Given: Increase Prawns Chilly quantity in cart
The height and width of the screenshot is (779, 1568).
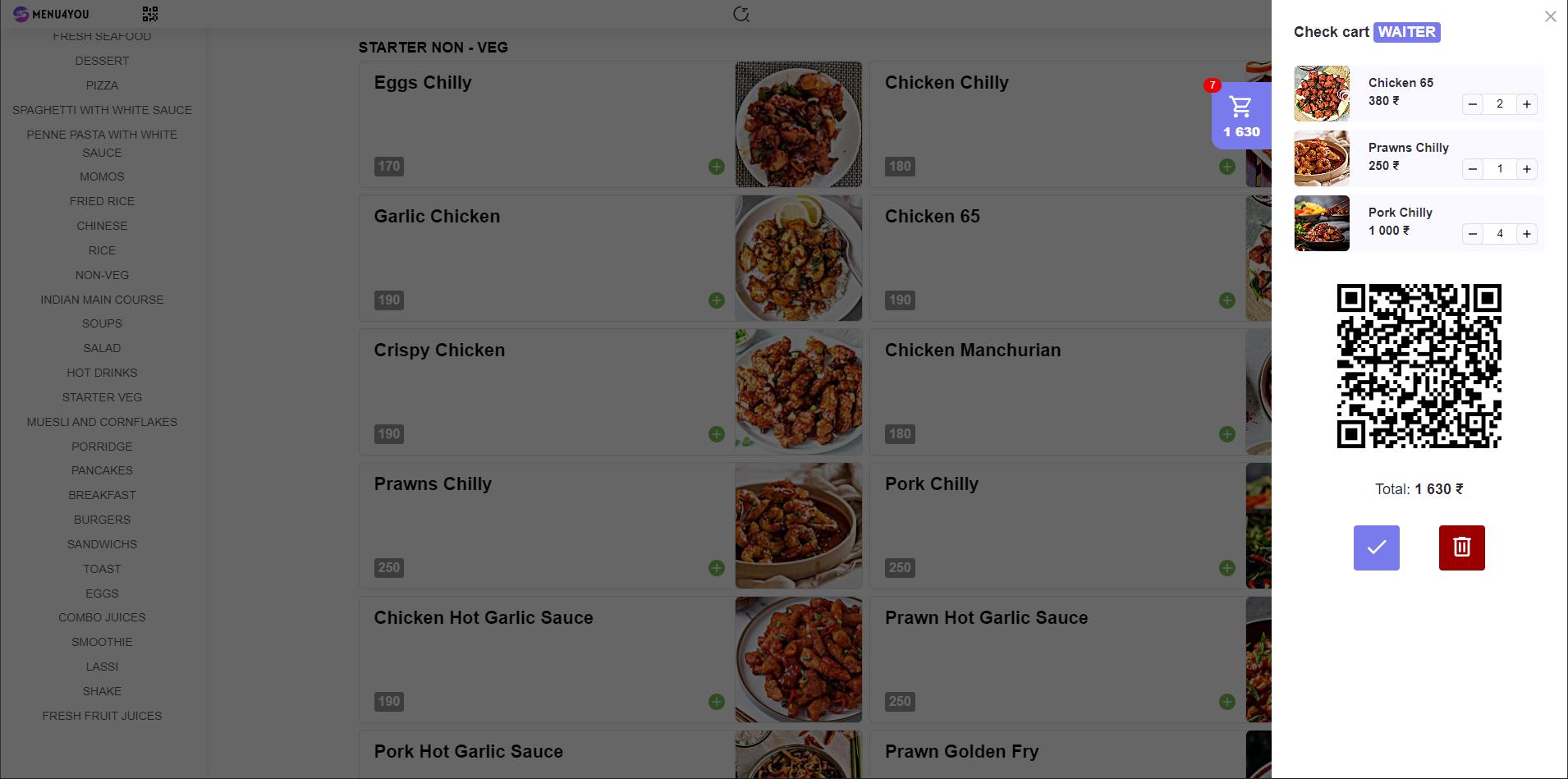Looking at the screenshot, I should coord(1526,169).
